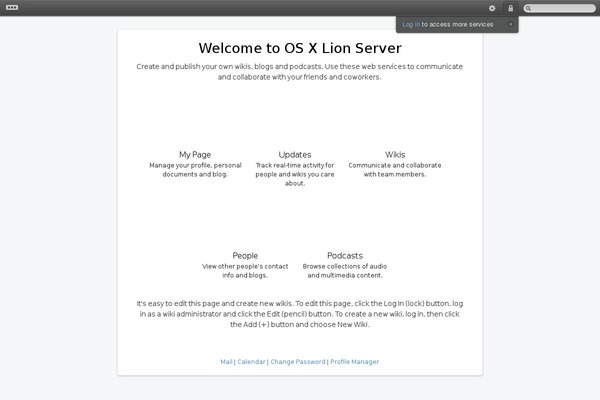This screenshot has height=400, width=600.
Task: Click the magnifier icon in search field
Action: [x=528, y=8]
